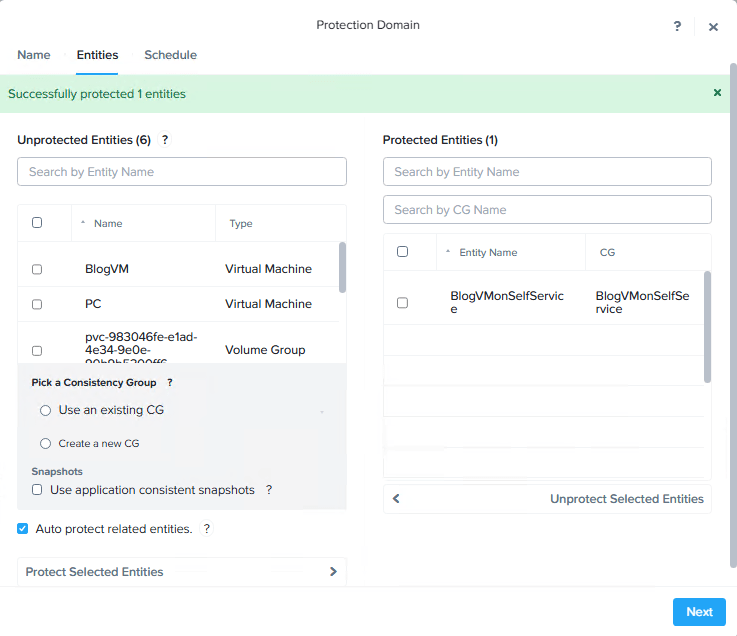The image size is (737, 636).
Task: Open help for Pick a Consistency Group
Action: point(170,383)
